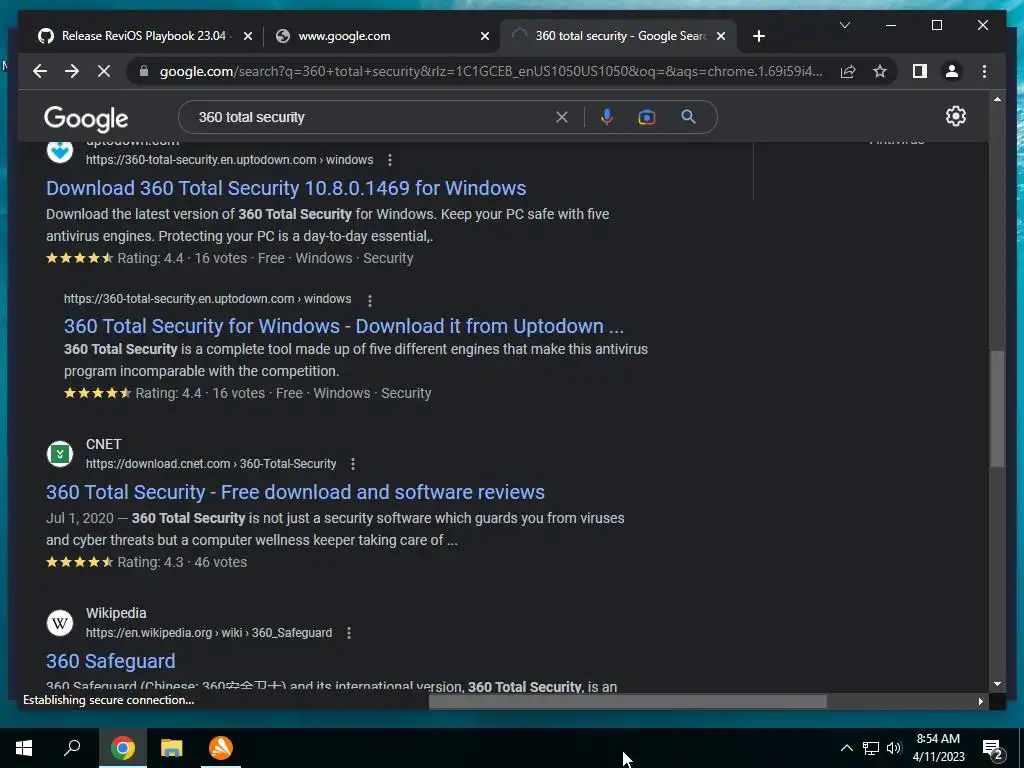
Task: Click the CNET site favicon
Action: [x=60, y=454]
